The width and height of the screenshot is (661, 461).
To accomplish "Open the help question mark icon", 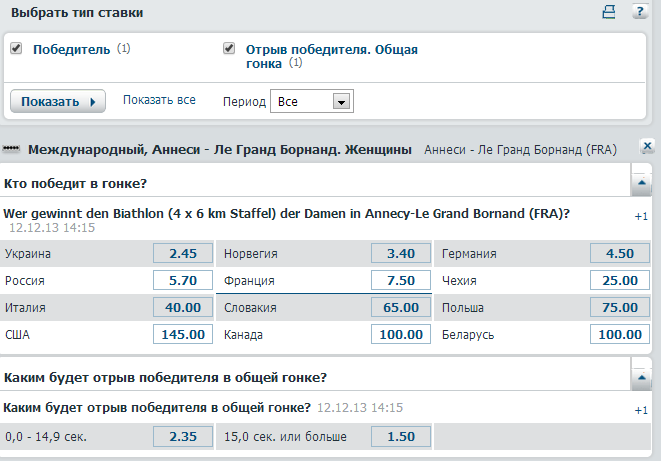I will click(640, 12).
